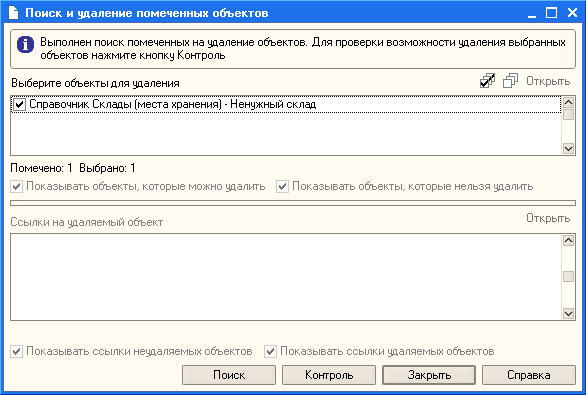
Task: Click the uncheck-all objects icon
Action: 510,81
